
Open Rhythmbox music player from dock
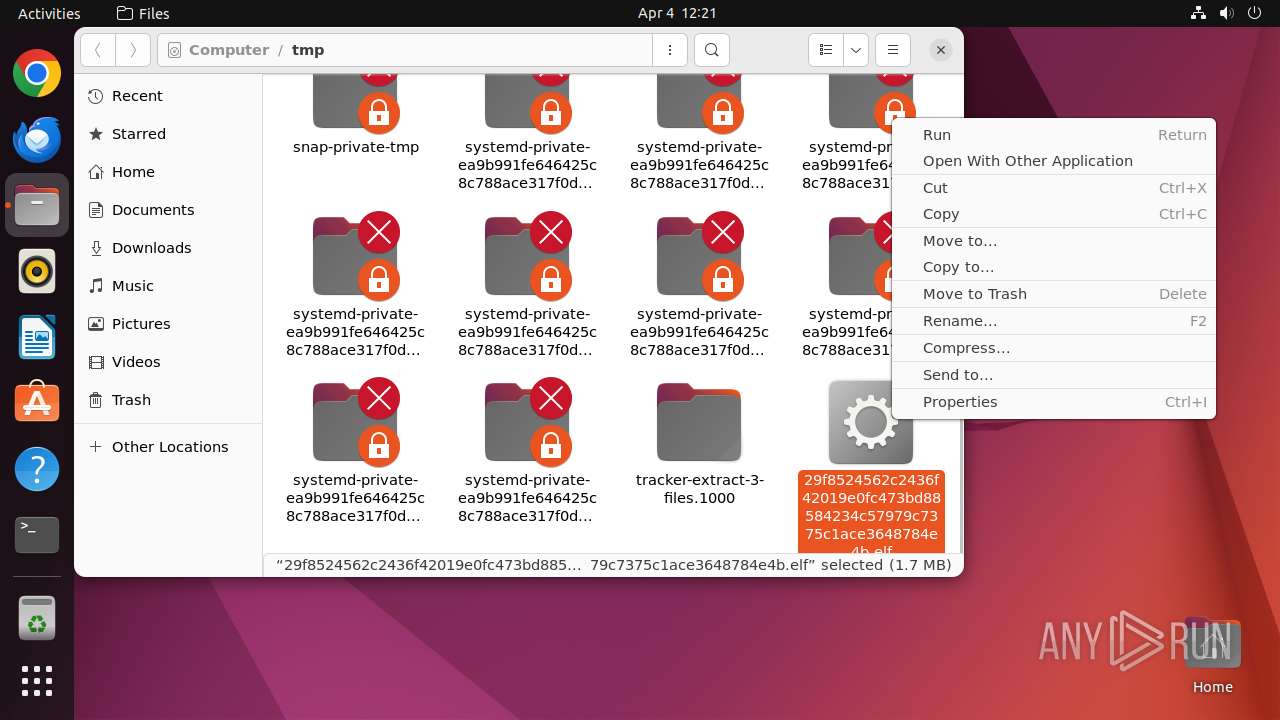click(37, 271)
